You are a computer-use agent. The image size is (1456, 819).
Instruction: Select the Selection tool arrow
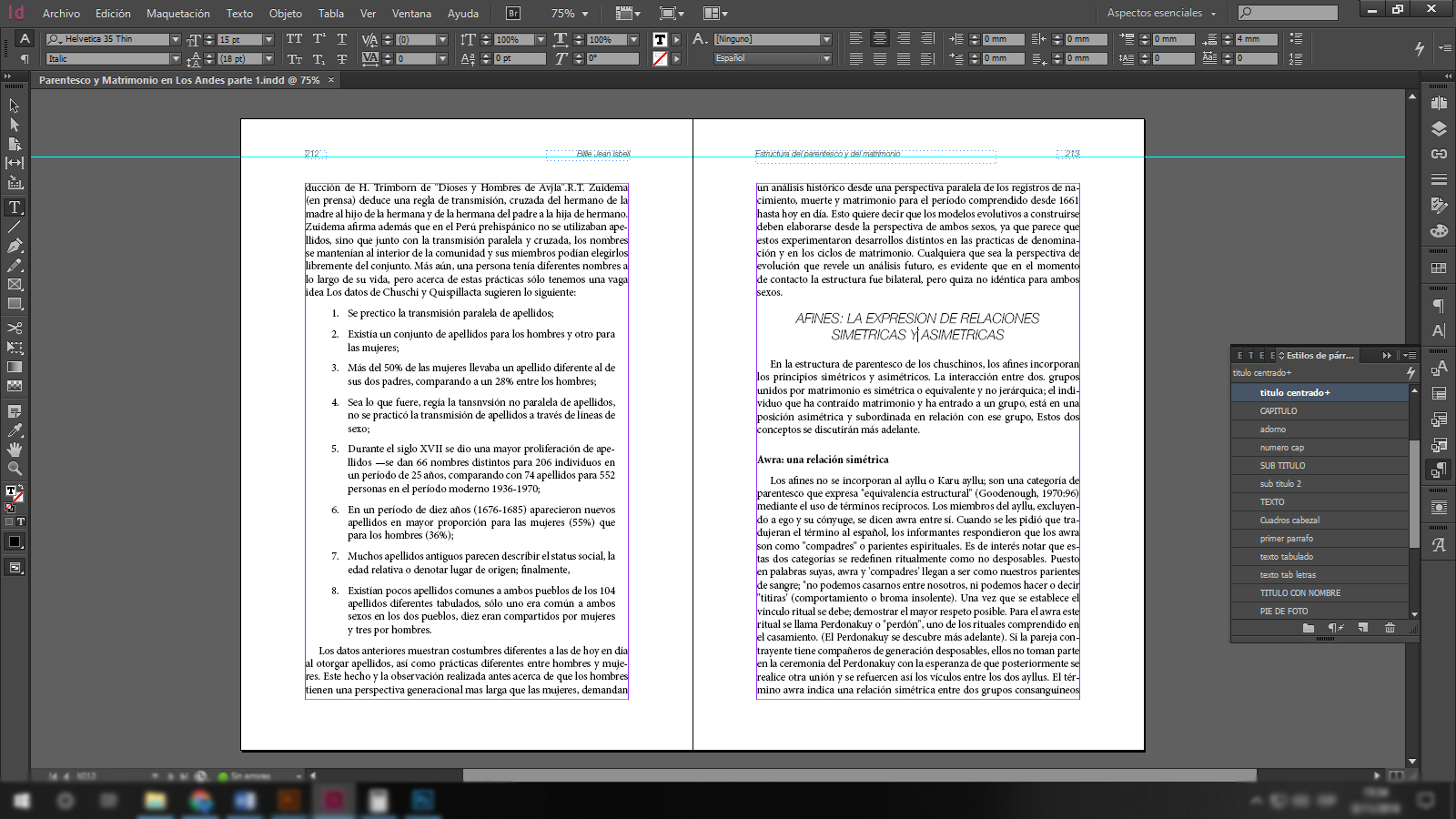click(15, 106)
